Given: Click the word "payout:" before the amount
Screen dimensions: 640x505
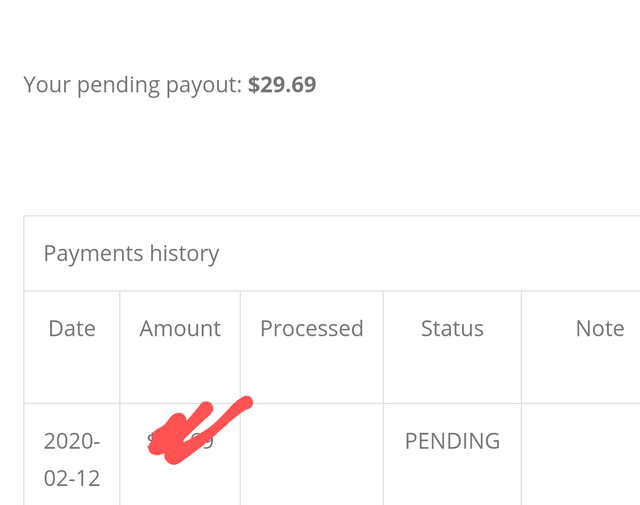Looking at the screenshot, I should [x=205, y=85].
